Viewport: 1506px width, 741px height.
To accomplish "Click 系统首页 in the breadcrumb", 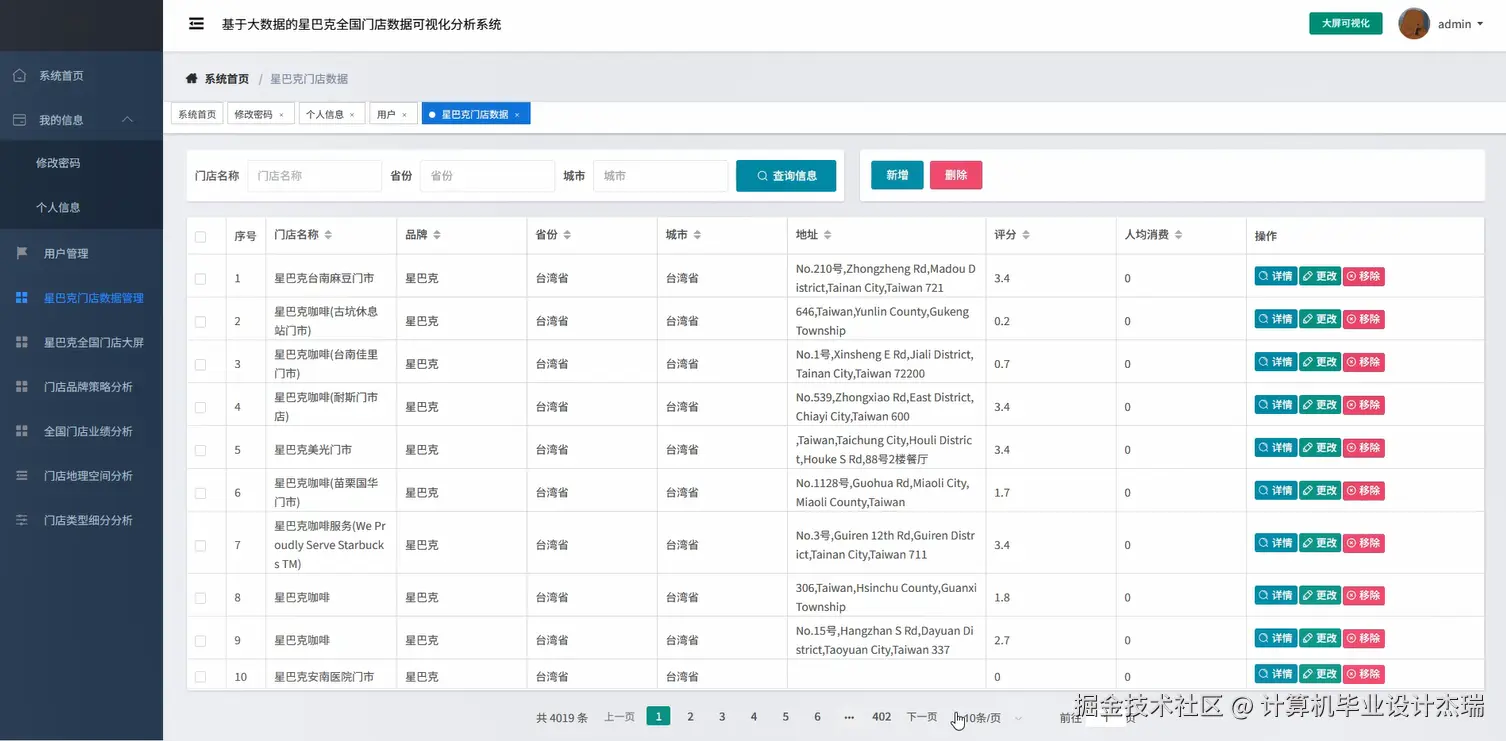I will click(x=227, y=79).
